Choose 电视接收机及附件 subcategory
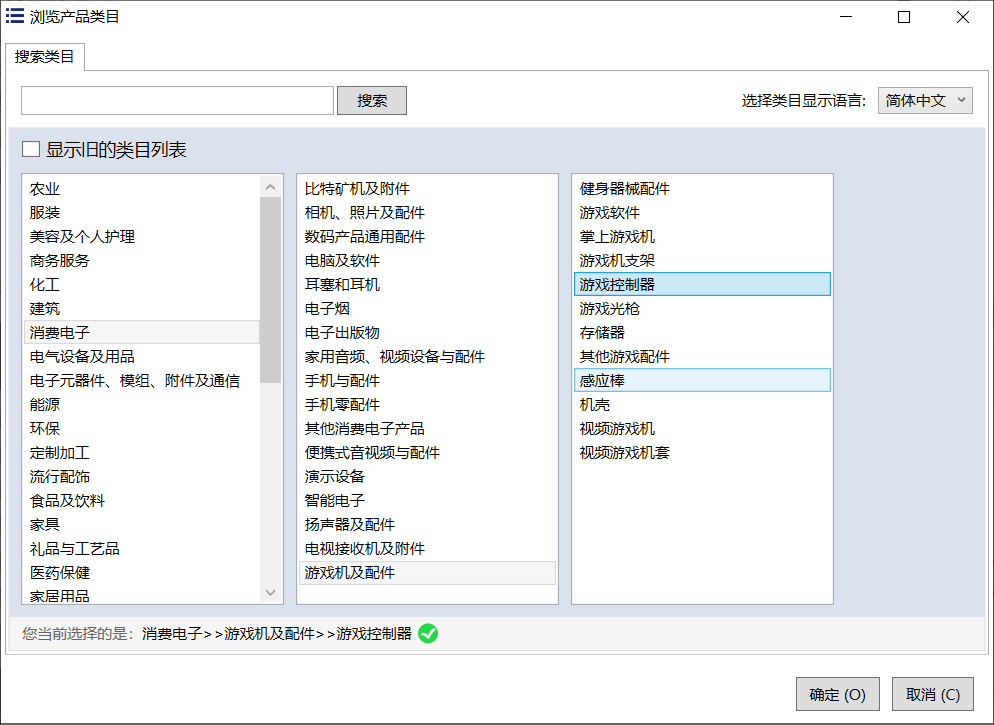994x725 pixels. click(427, 549)
